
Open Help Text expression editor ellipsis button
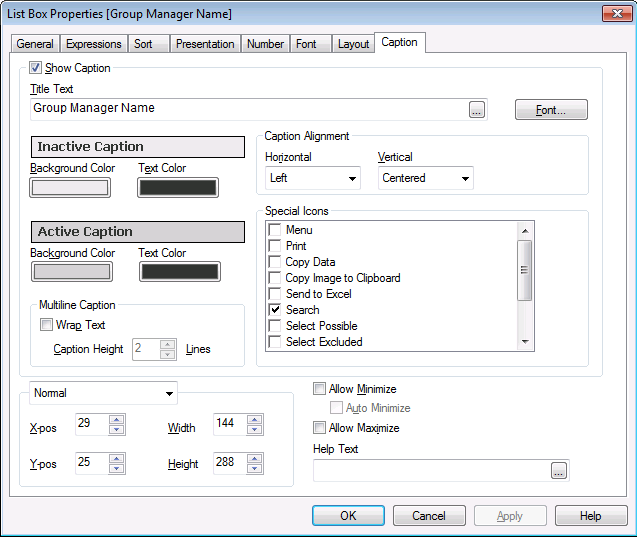point(559,471)
